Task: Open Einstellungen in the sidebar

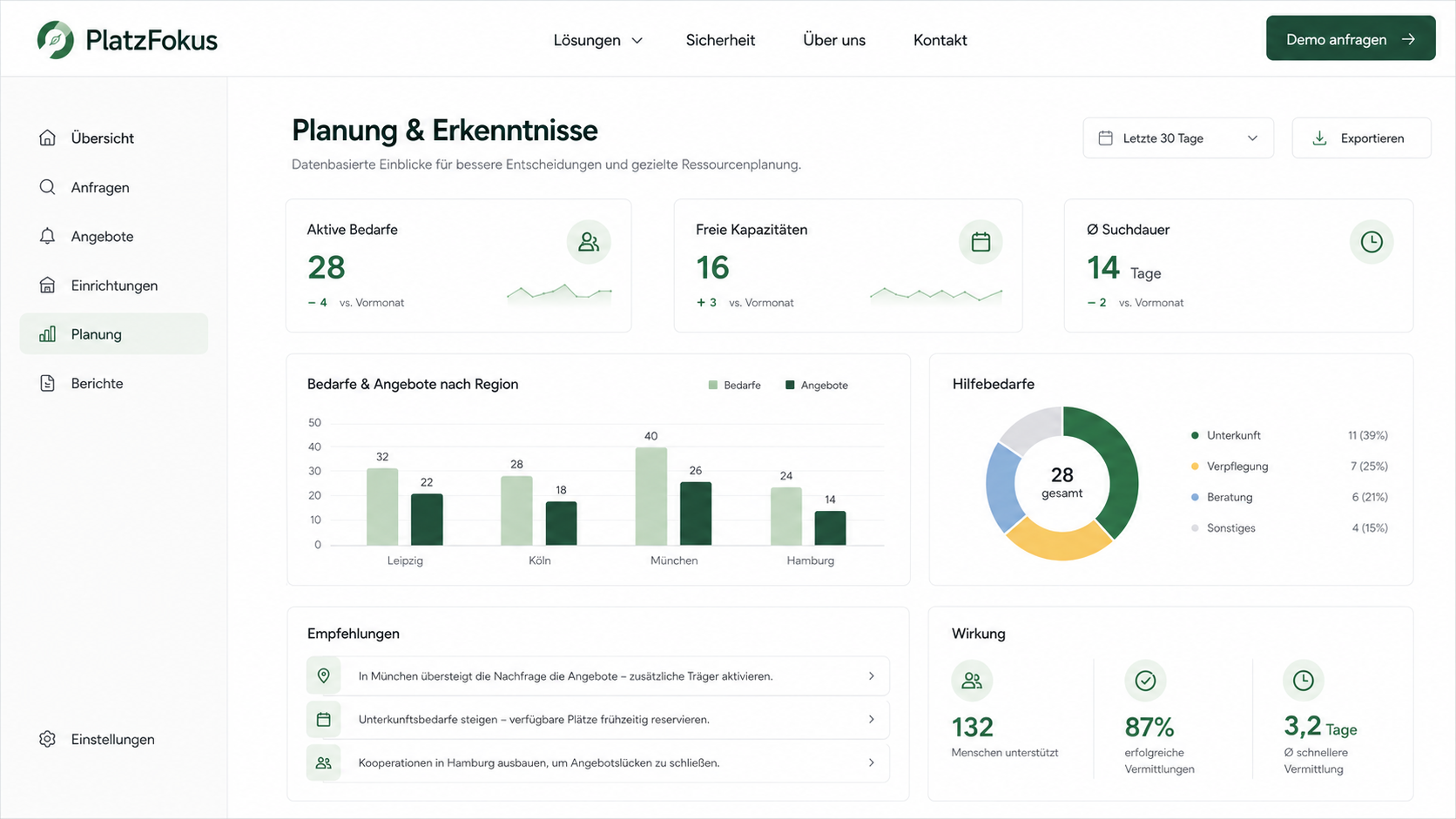Action: point(114,739)
